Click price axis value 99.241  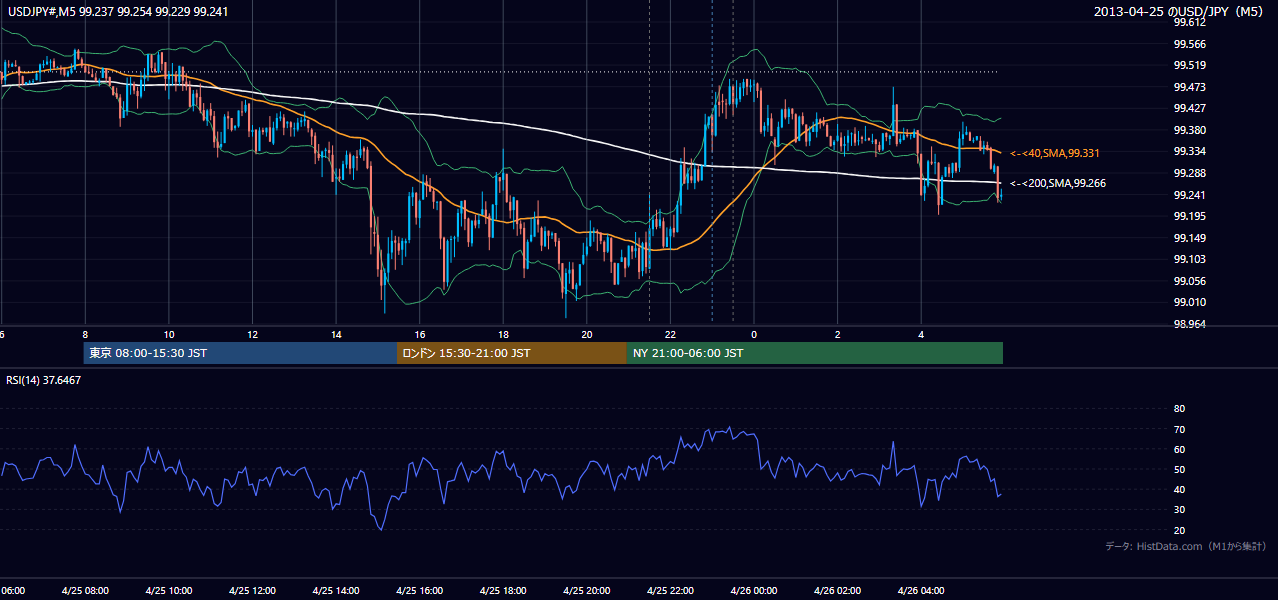pos(1189,195)
